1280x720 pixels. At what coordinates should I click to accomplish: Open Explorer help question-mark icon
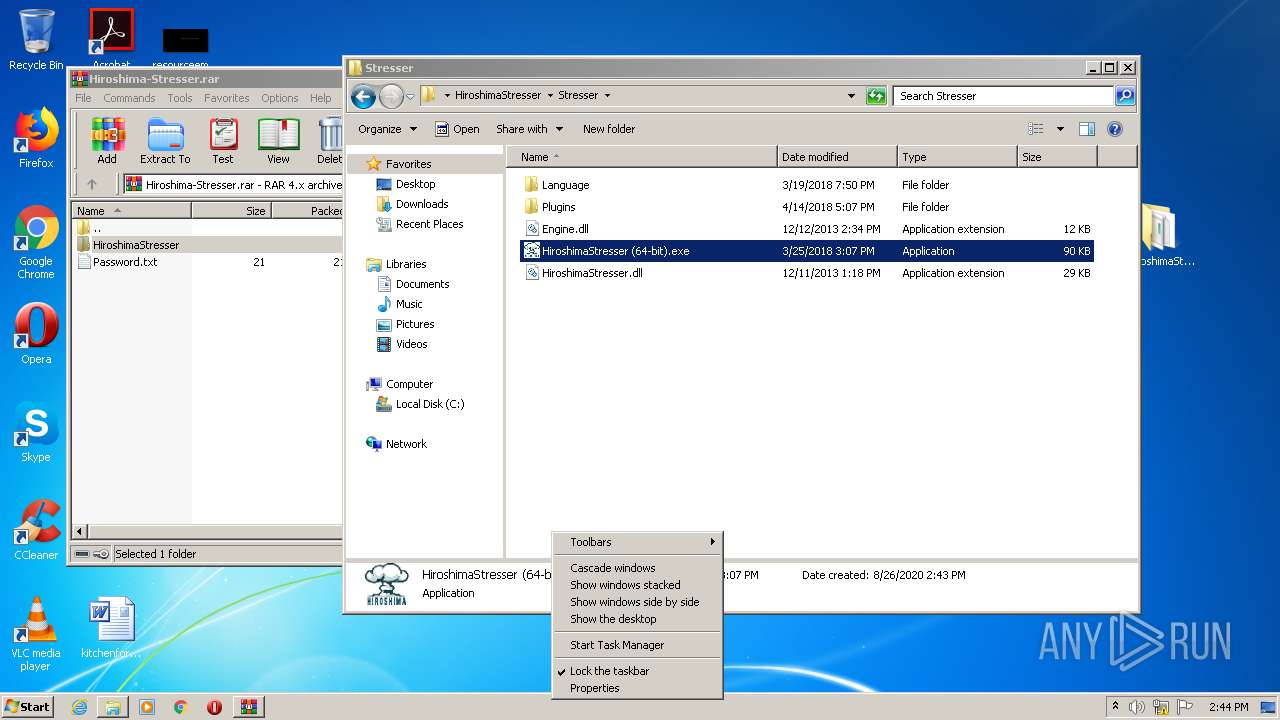click(x=1115, y=129)
